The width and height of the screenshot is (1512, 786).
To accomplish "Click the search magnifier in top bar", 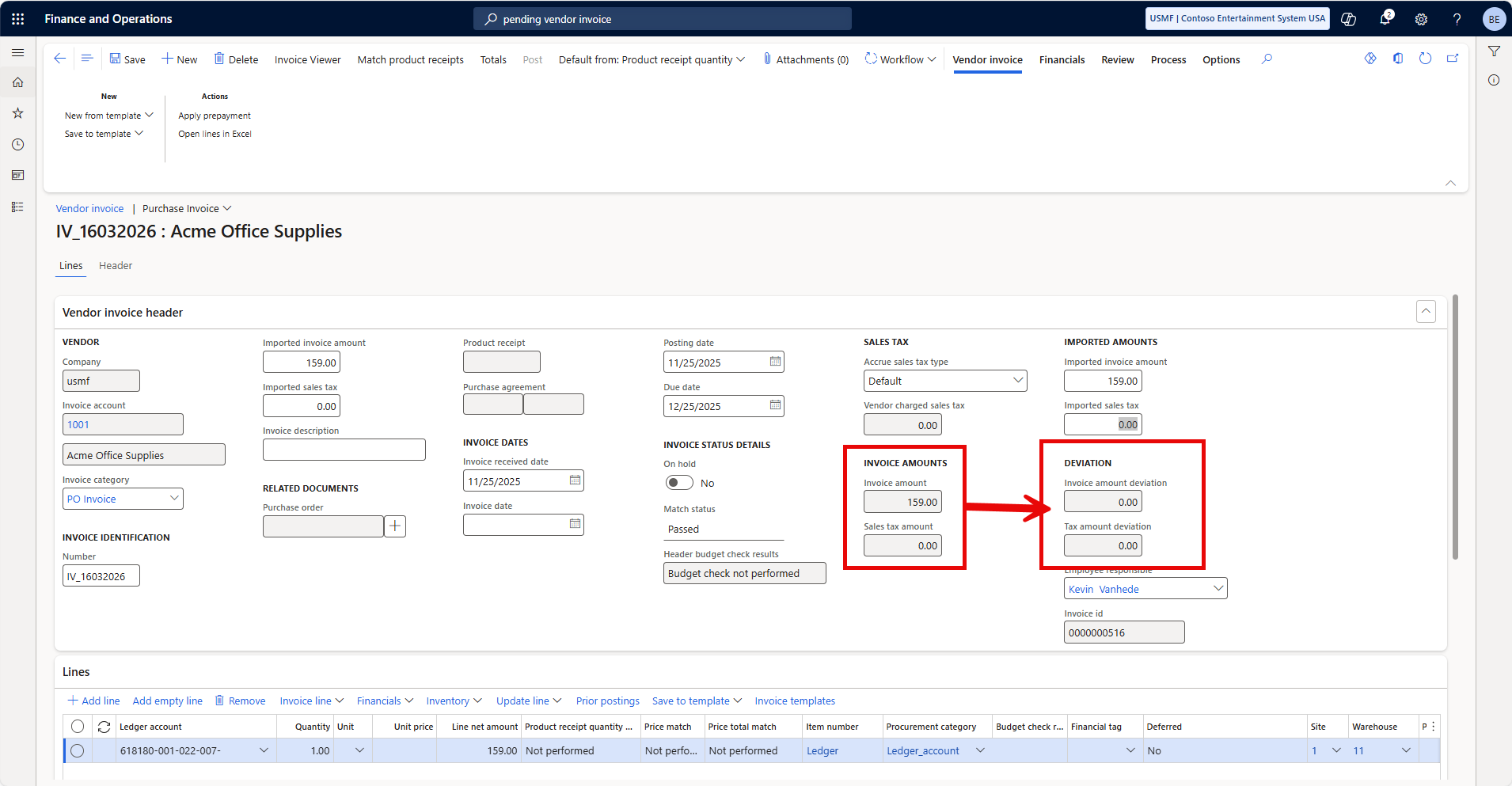I will tap(491, 19).
